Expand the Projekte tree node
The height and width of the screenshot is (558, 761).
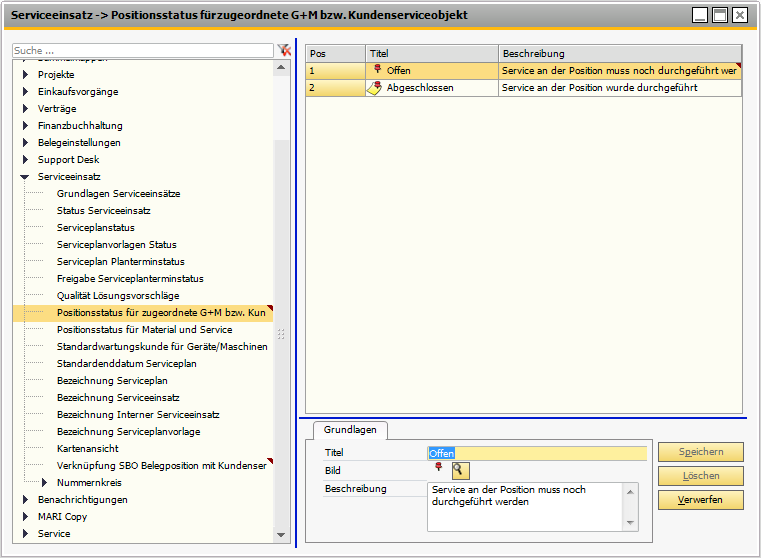(25, 75)
